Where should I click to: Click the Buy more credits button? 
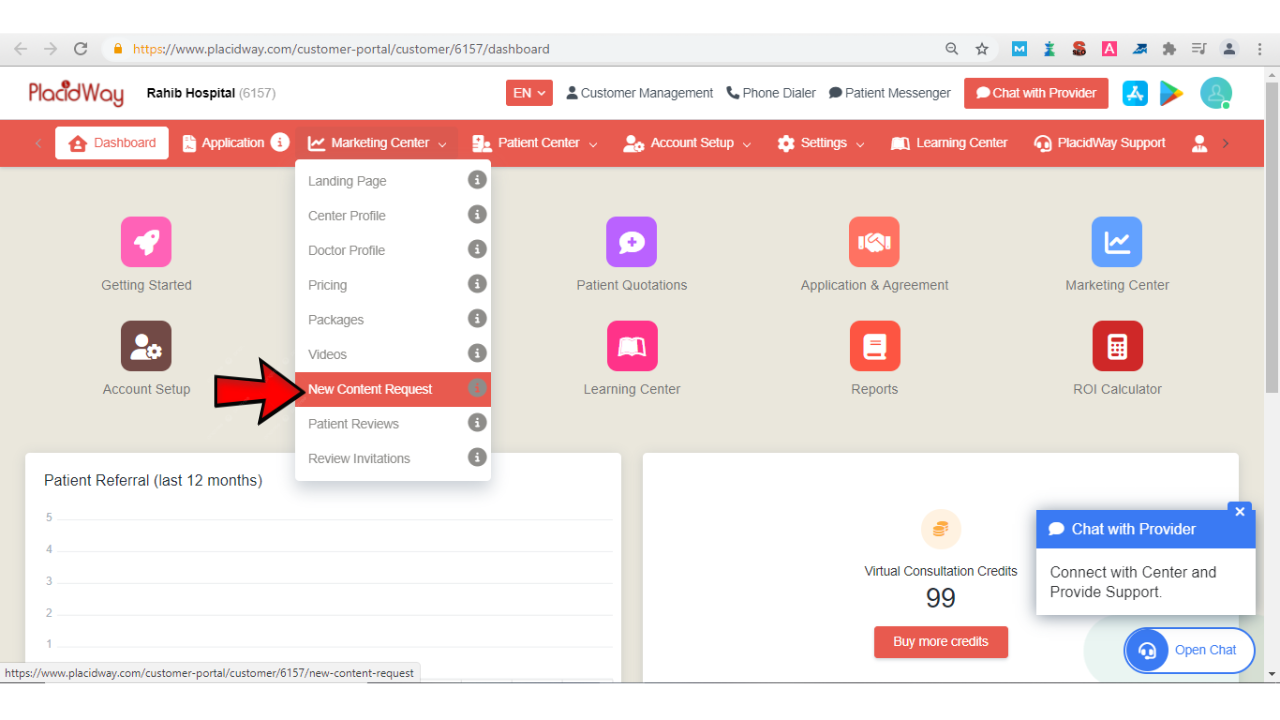coord(940,642)
